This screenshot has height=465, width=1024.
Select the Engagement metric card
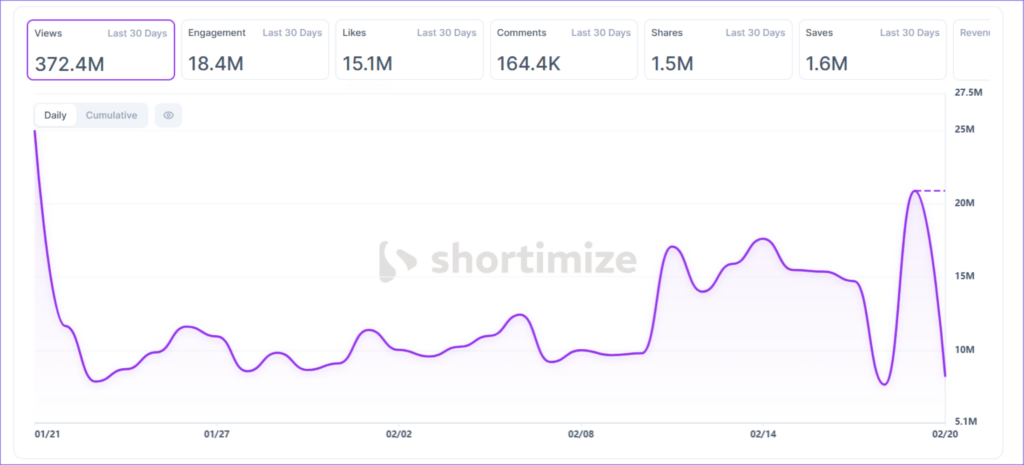click(255, 50)
